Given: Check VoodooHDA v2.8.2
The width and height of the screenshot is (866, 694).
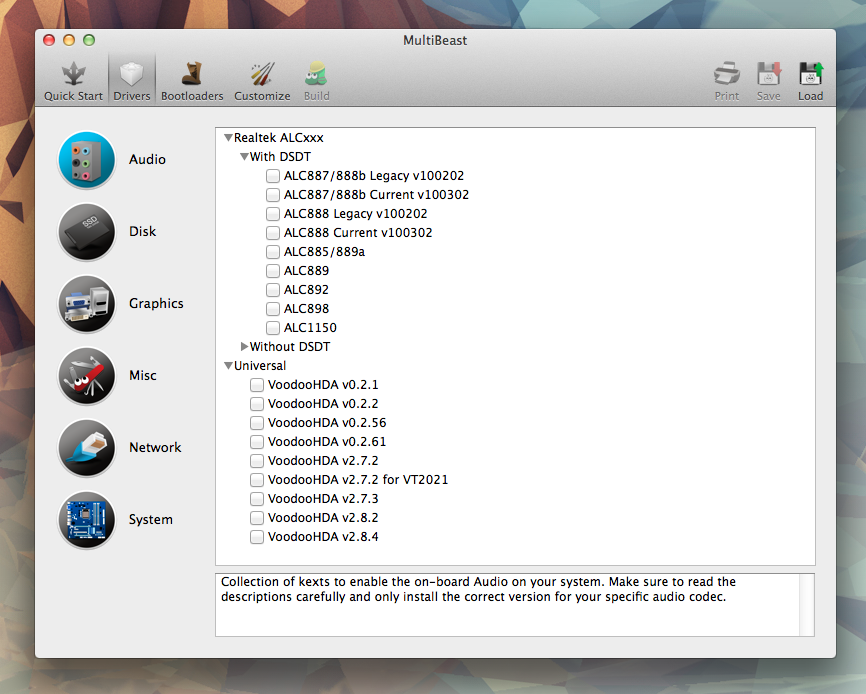Looking at the screenshot, I should point(257,518).
